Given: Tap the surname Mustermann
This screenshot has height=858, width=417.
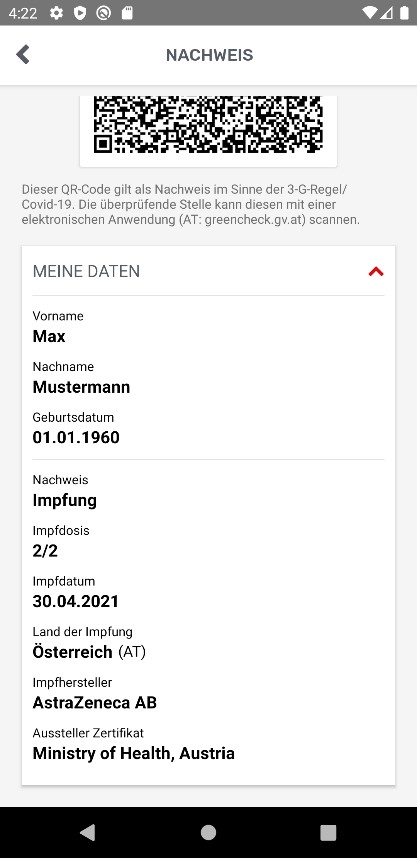Looking at the screenshot, I should click(82, 387).
